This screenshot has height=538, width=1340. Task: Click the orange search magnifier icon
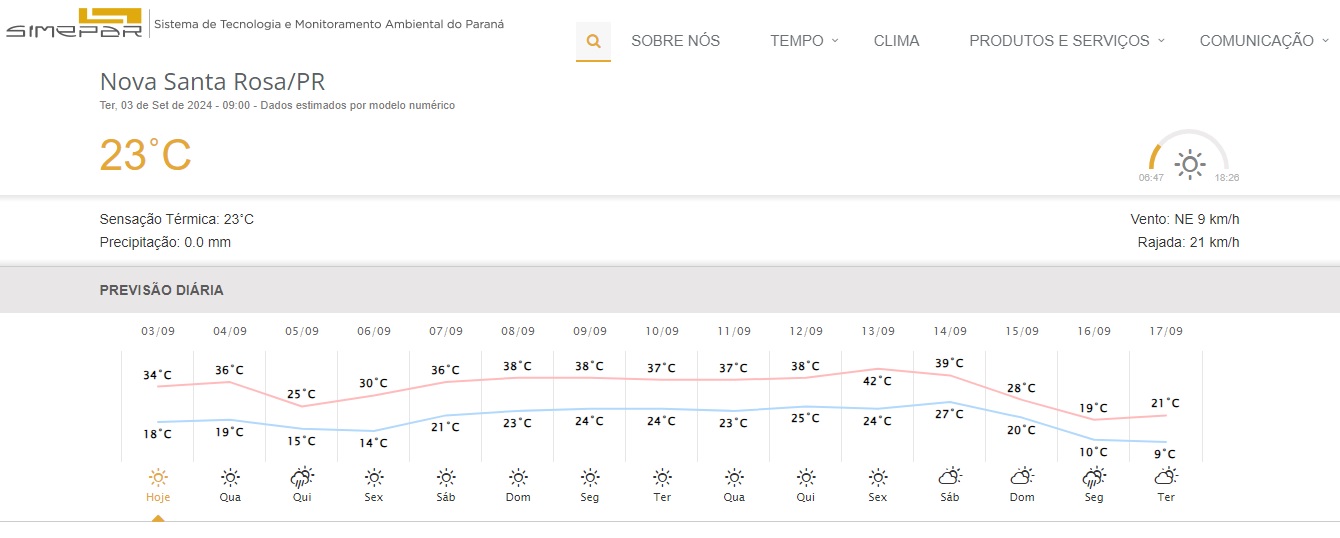tap(593, 41)
